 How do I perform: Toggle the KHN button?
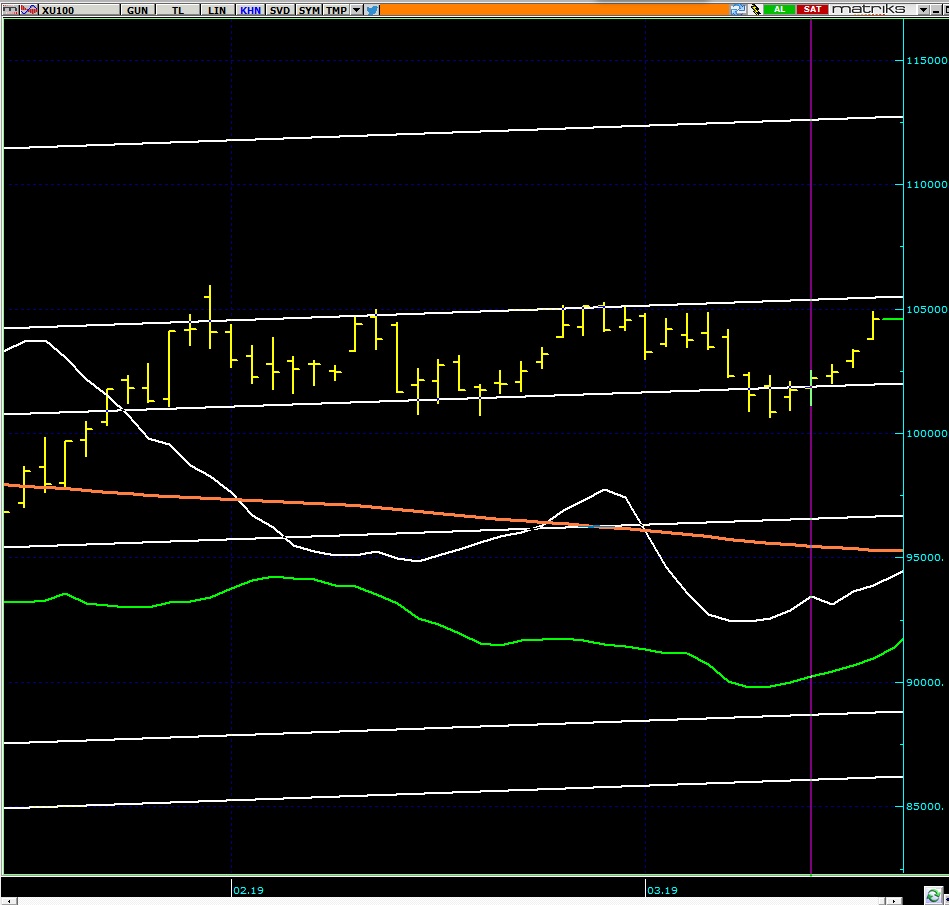tap(250, 10)
